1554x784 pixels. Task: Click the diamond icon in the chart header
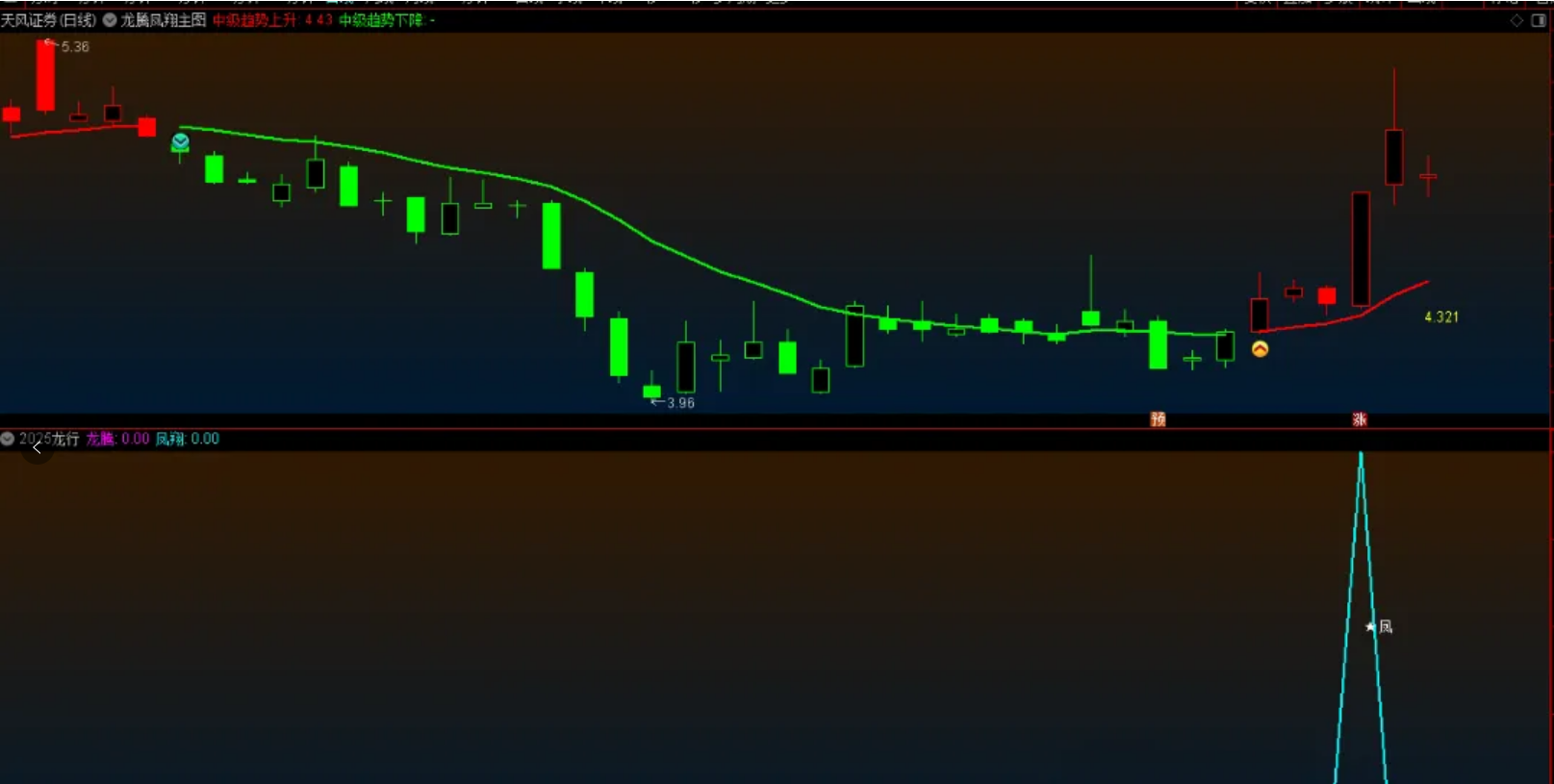(1516, 20)
